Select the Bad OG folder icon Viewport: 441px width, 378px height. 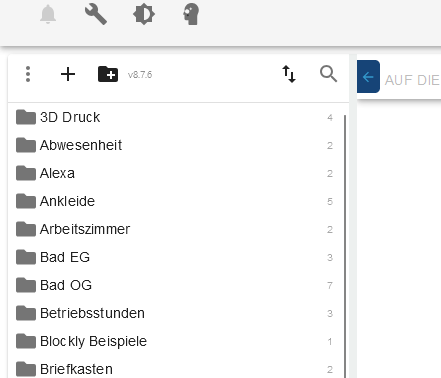coord(26,285)
